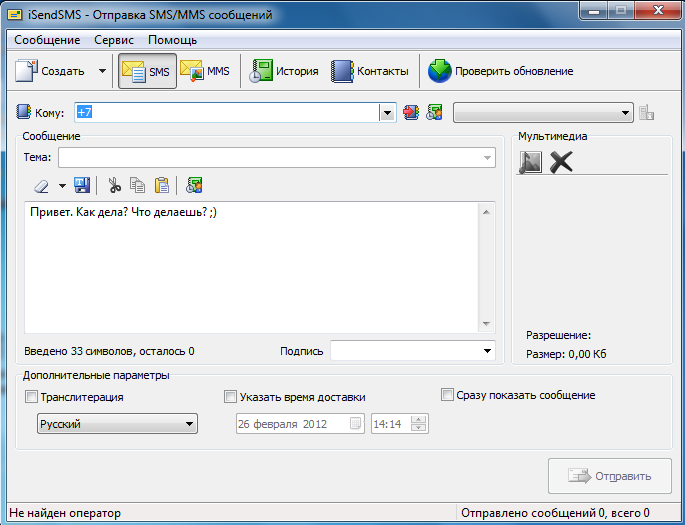Cut text with scissors icon
The image size is (685, 525).
click(114, 185)
